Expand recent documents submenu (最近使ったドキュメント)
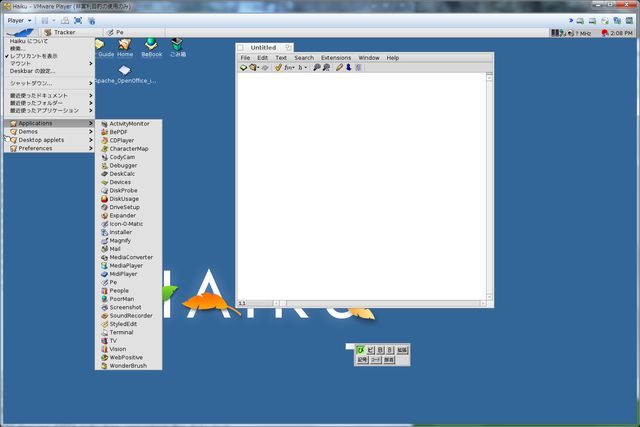 pyautogui.click(x=49, y=96)
